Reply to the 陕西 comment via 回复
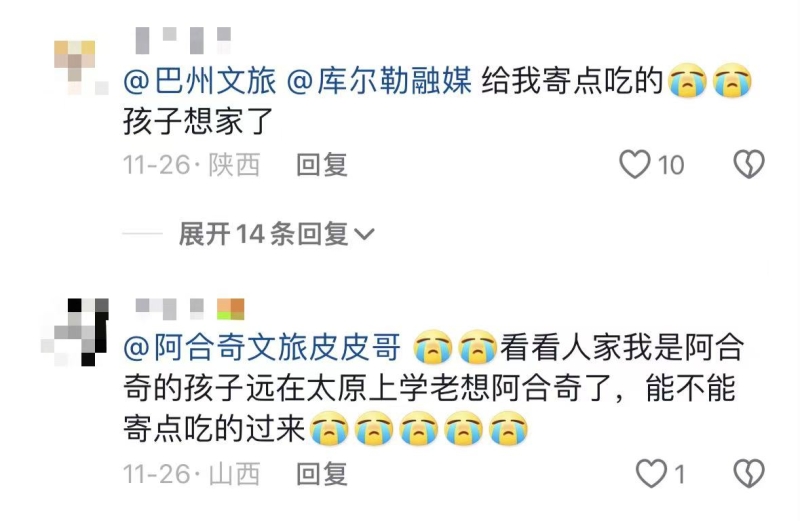This screenshot has height=521, width=800. 322,165
